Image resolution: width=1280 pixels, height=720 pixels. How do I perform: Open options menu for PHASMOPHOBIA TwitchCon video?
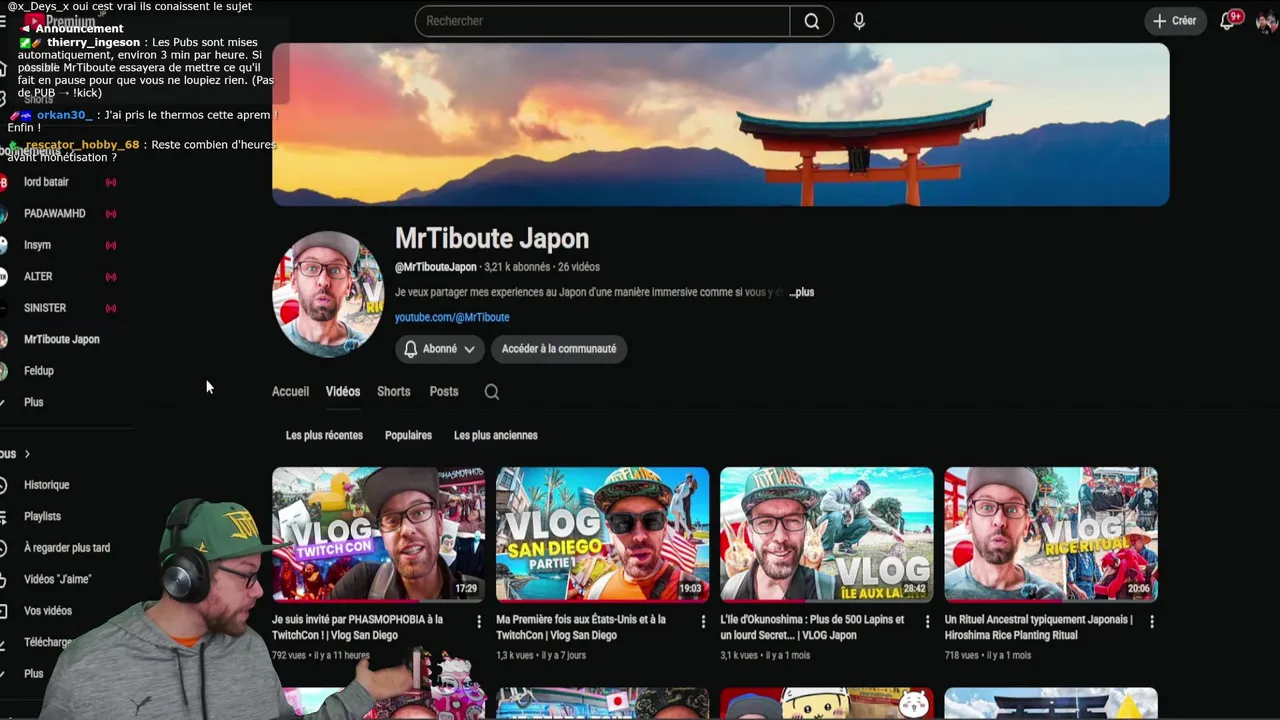coord(479,622)
